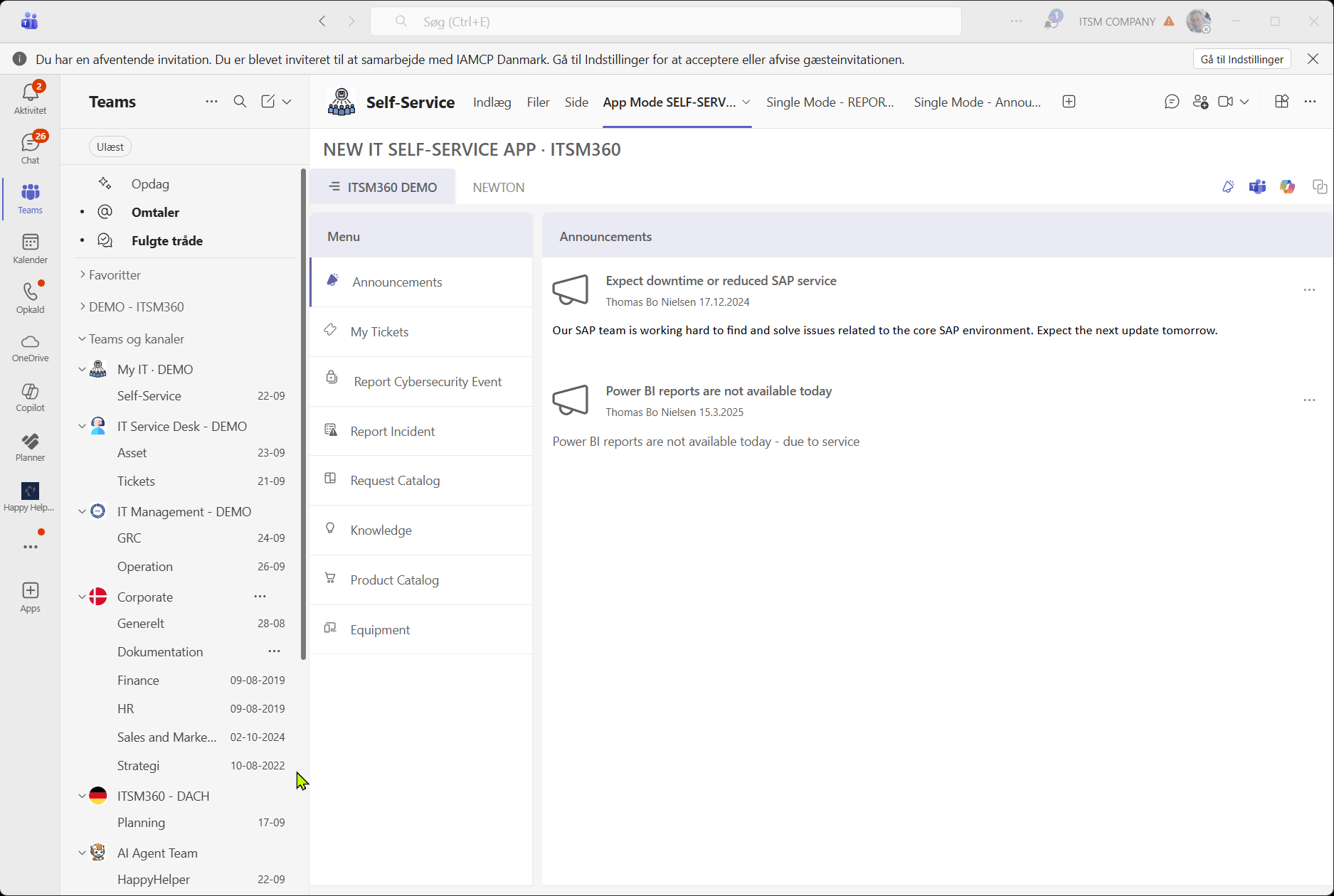Viewport: 1334px width, 896px height.
Task: Open the channel conversation chat icon
Action: [x=1172, y=102]
